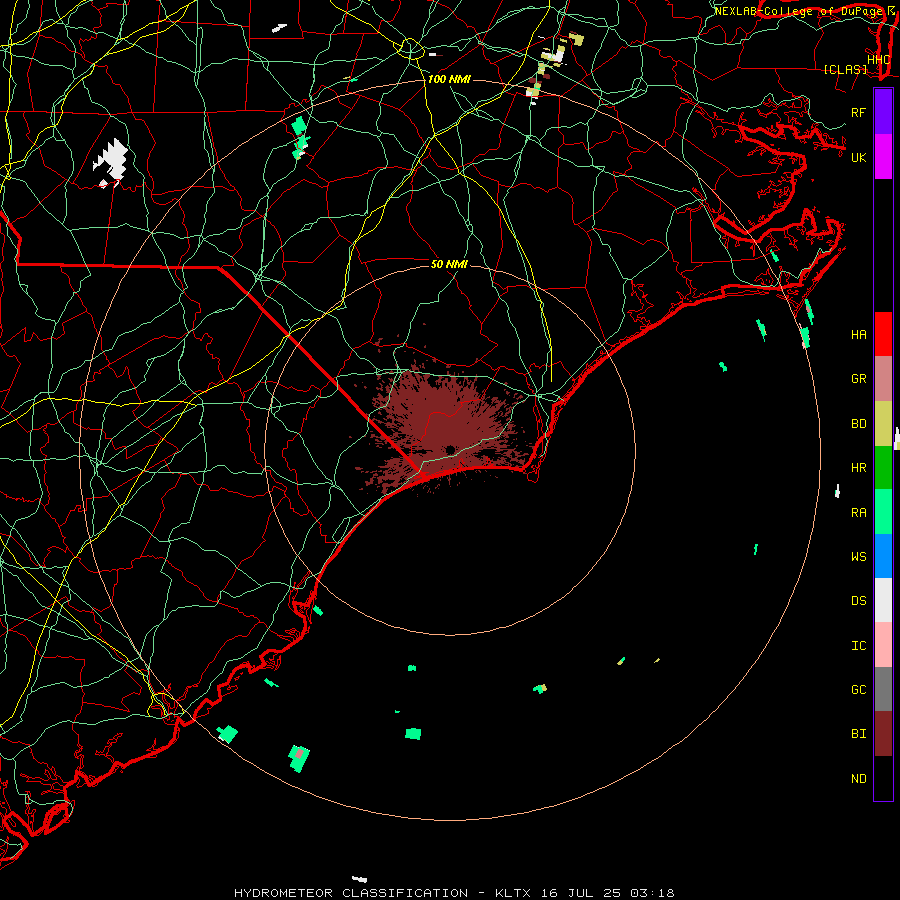Click the dark green HR legend swatch

point(883,467)
